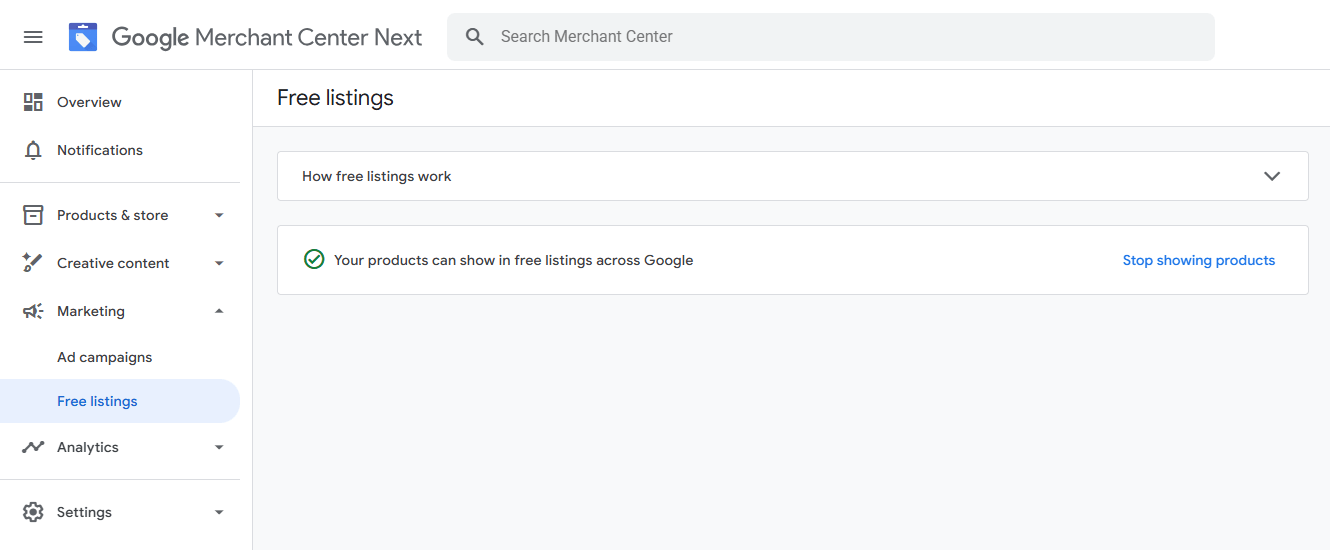Click the products can show in free listings text
This screenshot has width=1330, height=550.
[x=513, y=260]
